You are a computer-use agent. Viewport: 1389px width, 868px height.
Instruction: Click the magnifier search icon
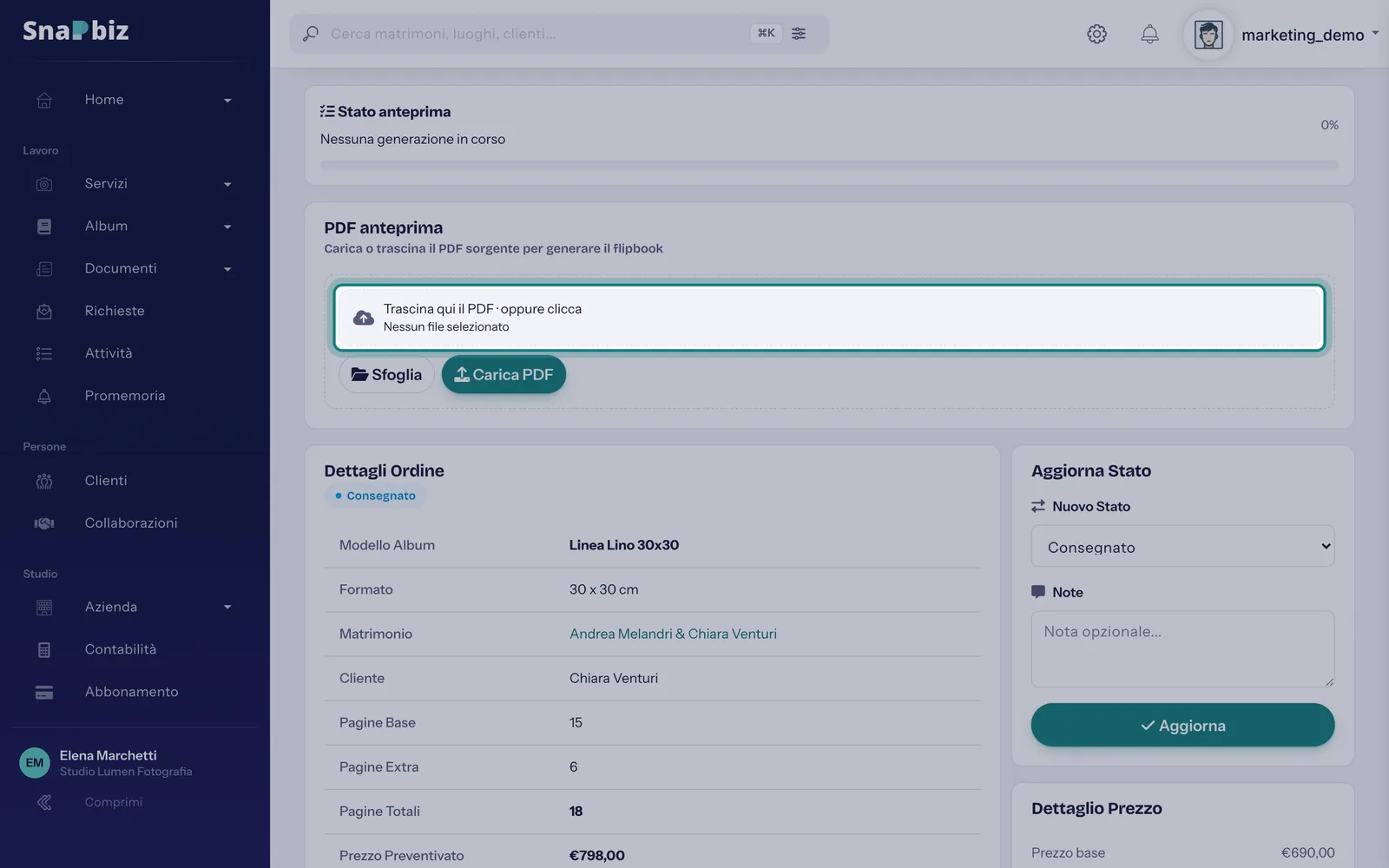point(310,34)
